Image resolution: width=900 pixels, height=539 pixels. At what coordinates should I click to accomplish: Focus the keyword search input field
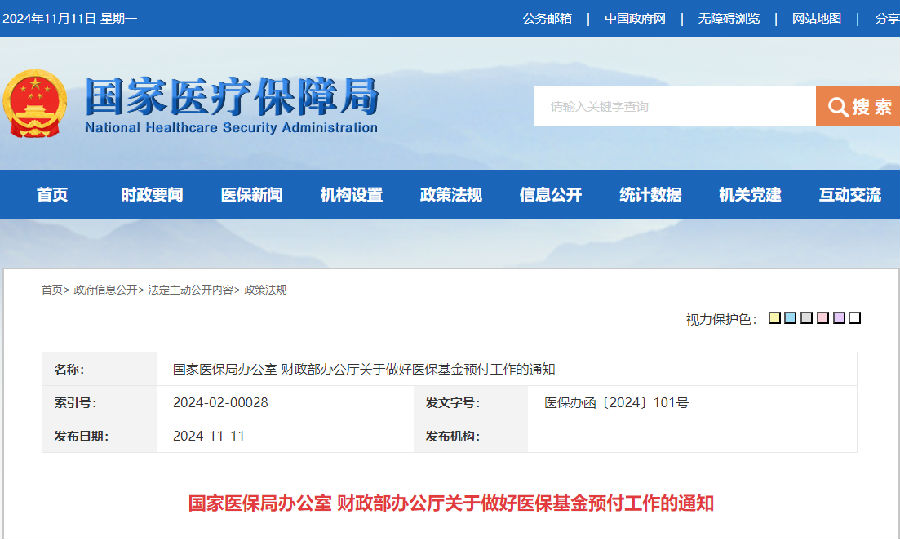[x=674, y=106]
